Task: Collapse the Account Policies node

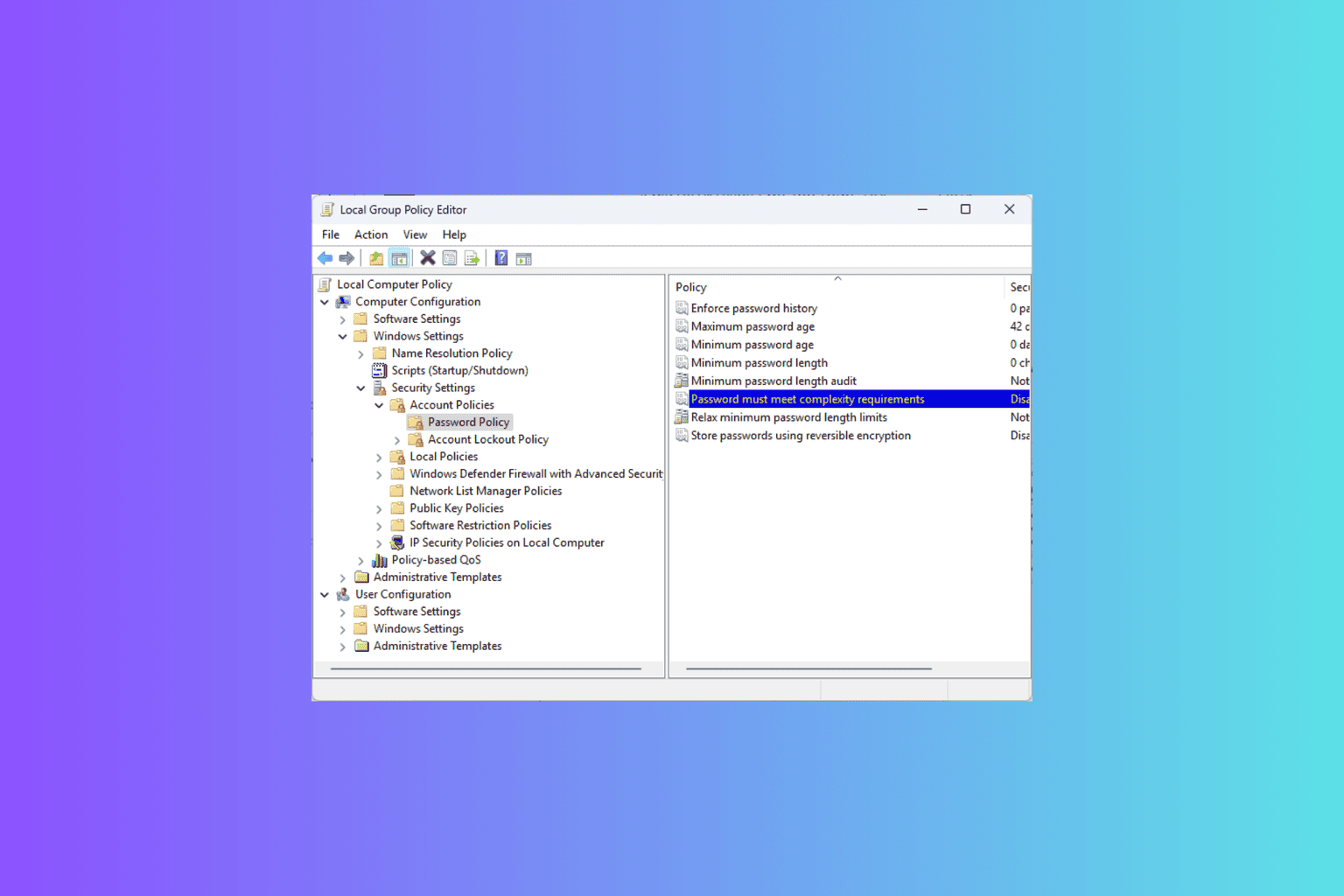Action: (x=379, y=405)
